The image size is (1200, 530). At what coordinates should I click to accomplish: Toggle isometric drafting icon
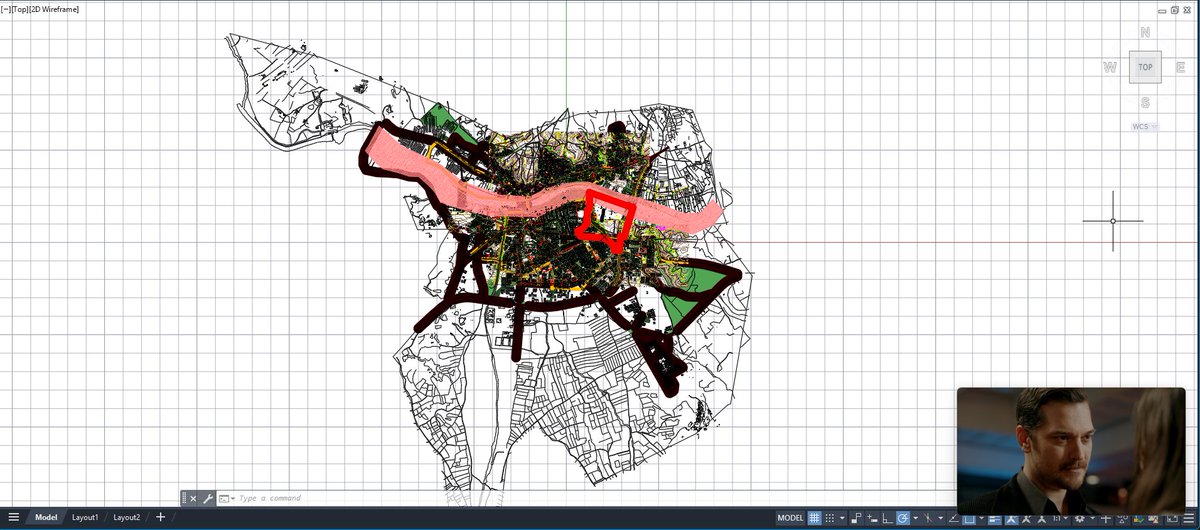click(928, 518)
